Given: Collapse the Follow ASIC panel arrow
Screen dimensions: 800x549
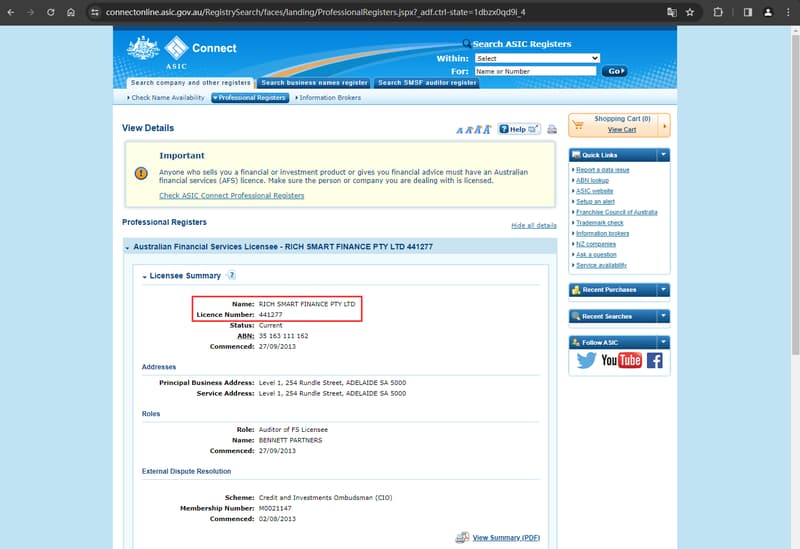Looking at the screenshot, I should [x=663, y=342].
